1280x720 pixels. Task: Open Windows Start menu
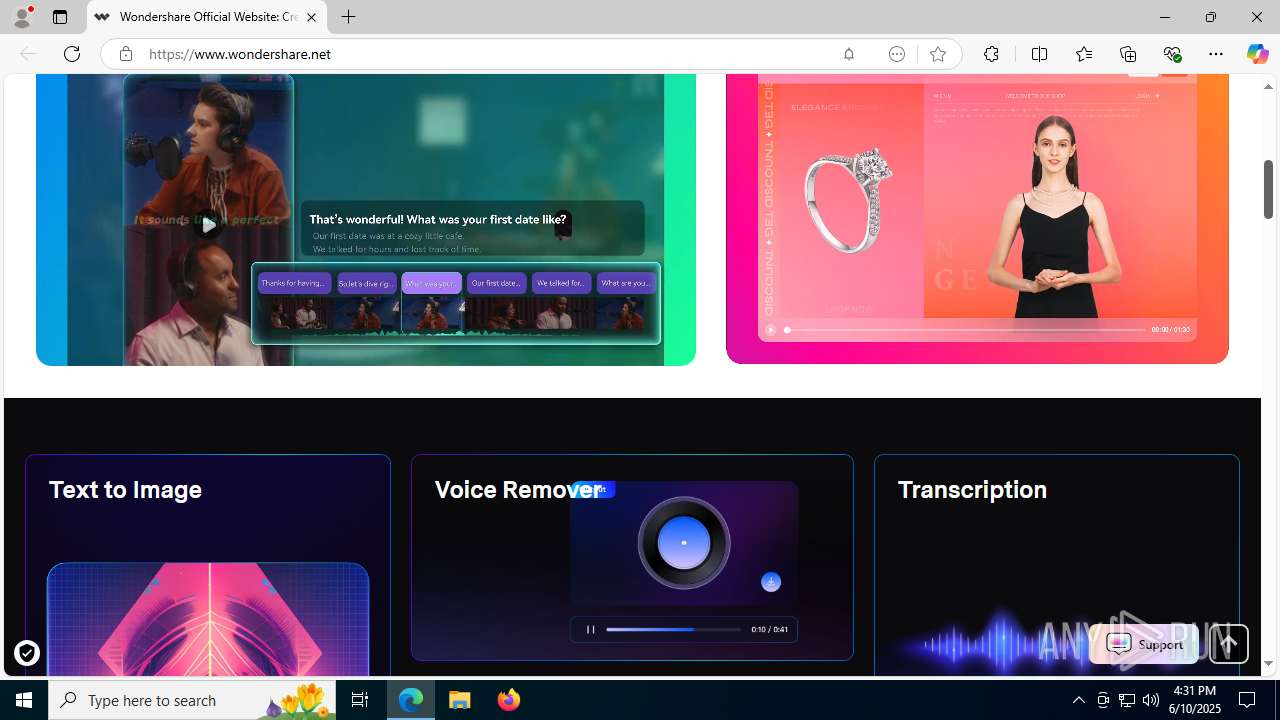pyautogui.click(x=24, y=700)
